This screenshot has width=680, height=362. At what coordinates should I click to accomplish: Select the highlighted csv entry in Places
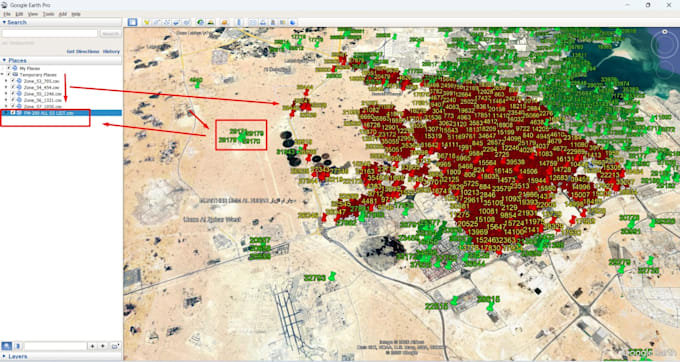pyautogui.click(x=61, y=113)
